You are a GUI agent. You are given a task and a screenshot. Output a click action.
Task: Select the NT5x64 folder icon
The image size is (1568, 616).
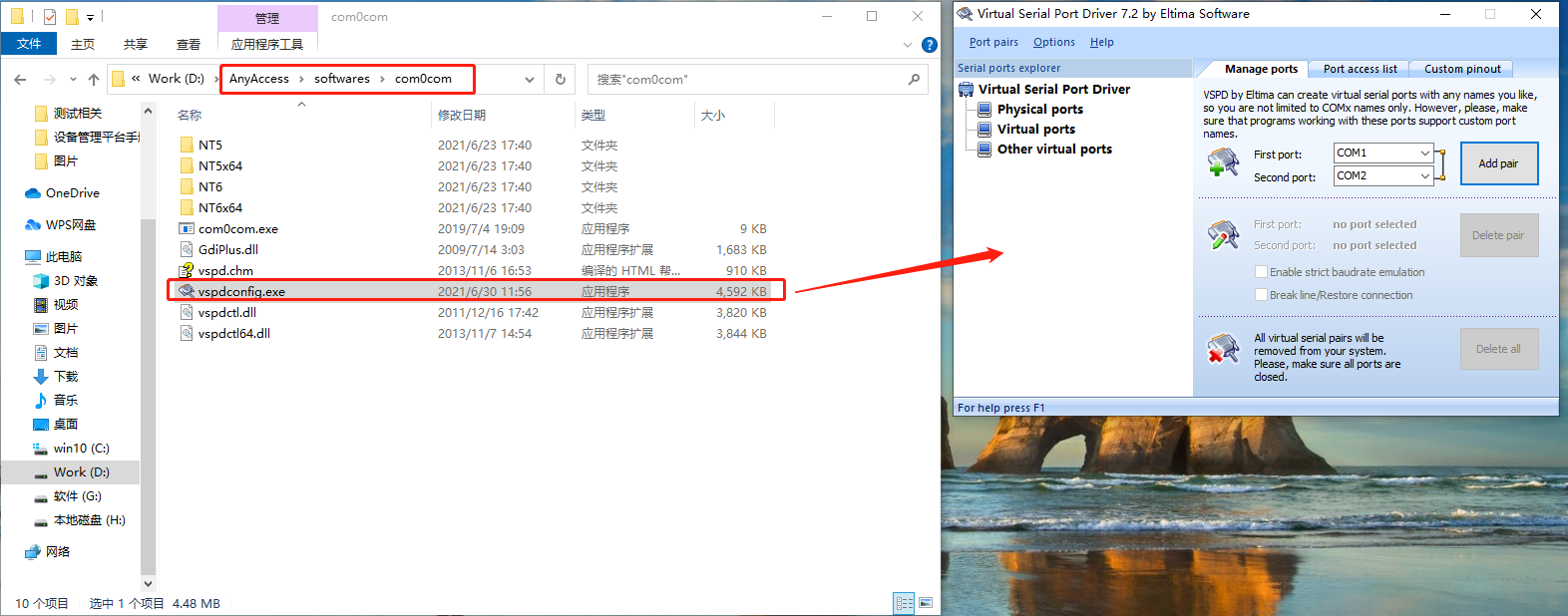tap(187, 165)
